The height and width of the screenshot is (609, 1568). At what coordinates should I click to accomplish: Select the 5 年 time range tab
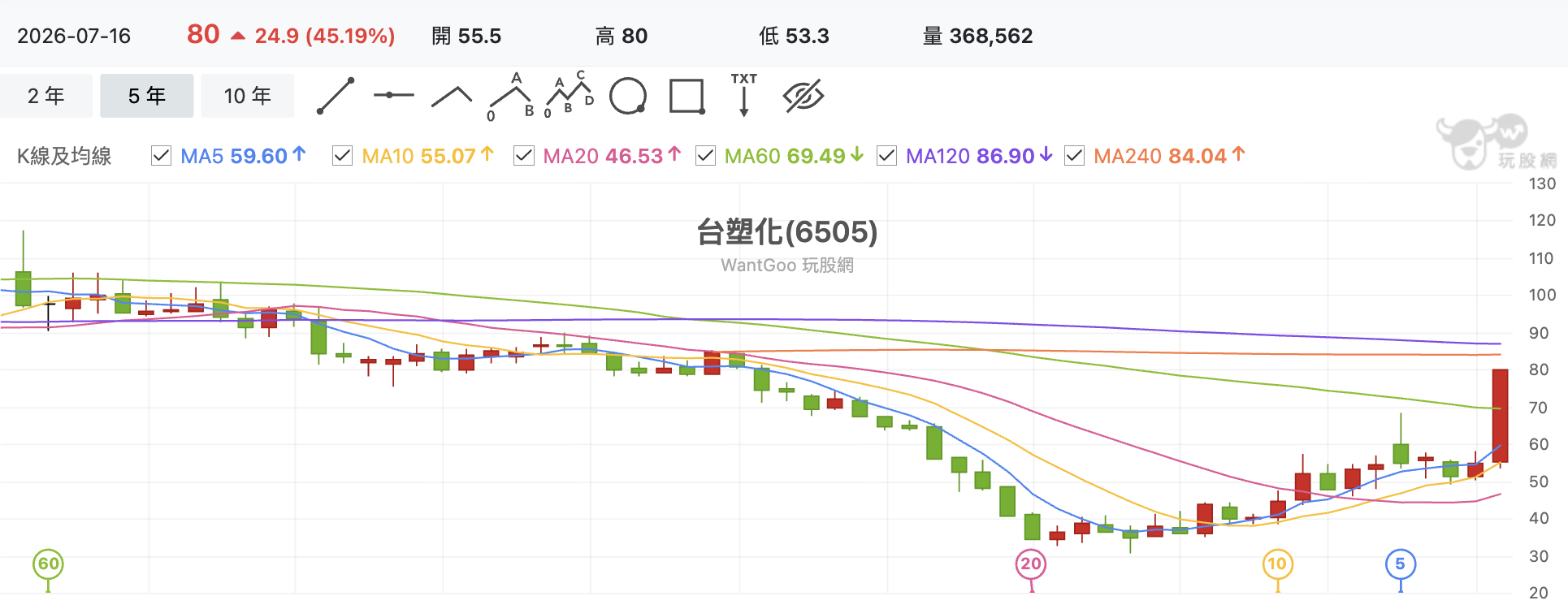click(x=147, y=96)
